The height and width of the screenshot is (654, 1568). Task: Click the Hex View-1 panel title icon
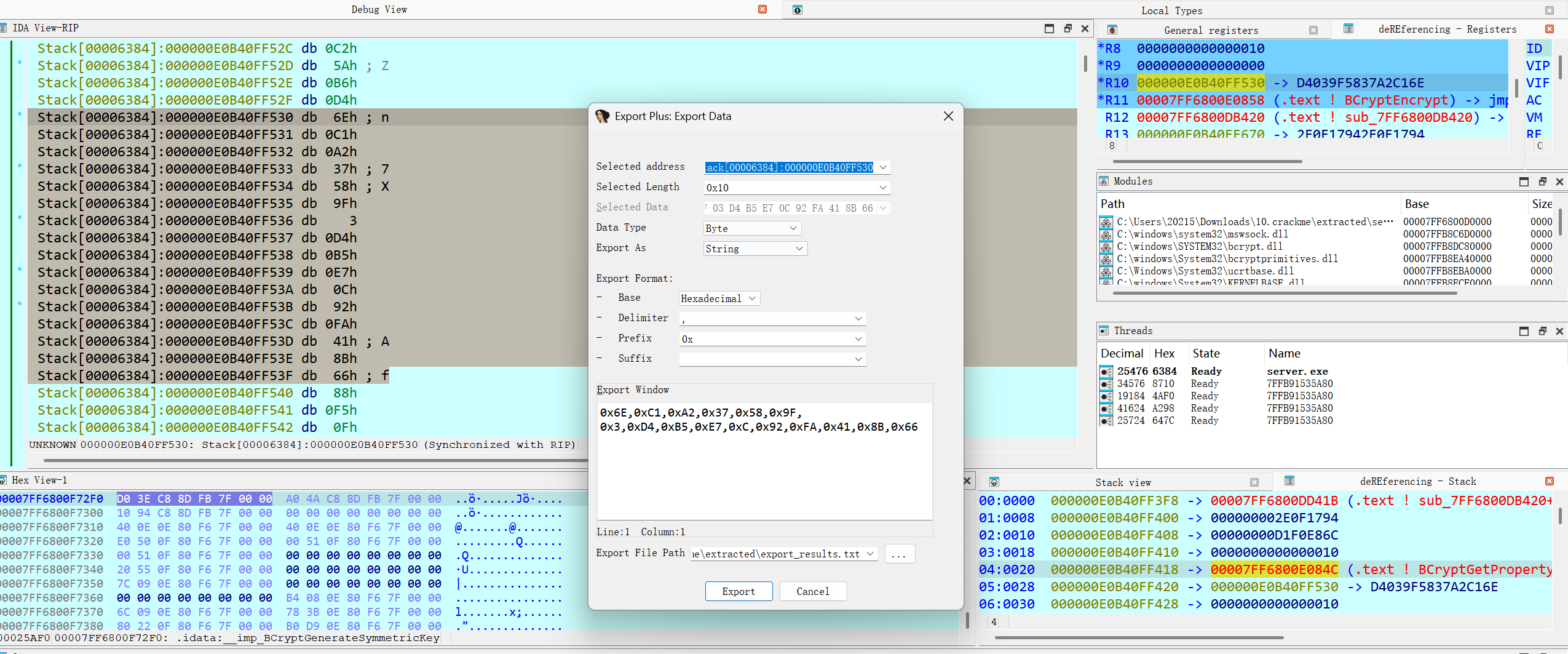click(x=4, y=480)
